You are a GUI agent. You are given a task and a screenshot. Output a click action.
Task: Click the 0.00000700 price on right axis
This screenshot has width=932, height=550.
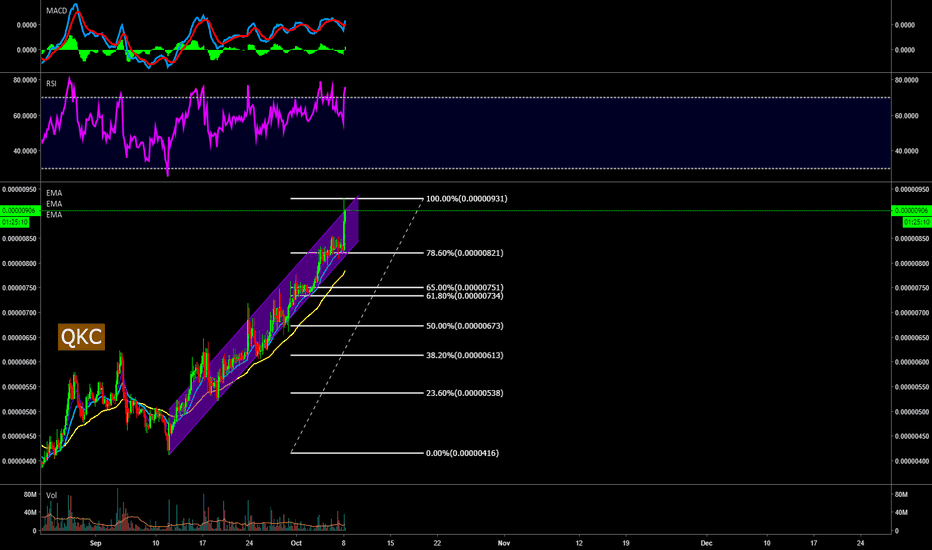912,313
